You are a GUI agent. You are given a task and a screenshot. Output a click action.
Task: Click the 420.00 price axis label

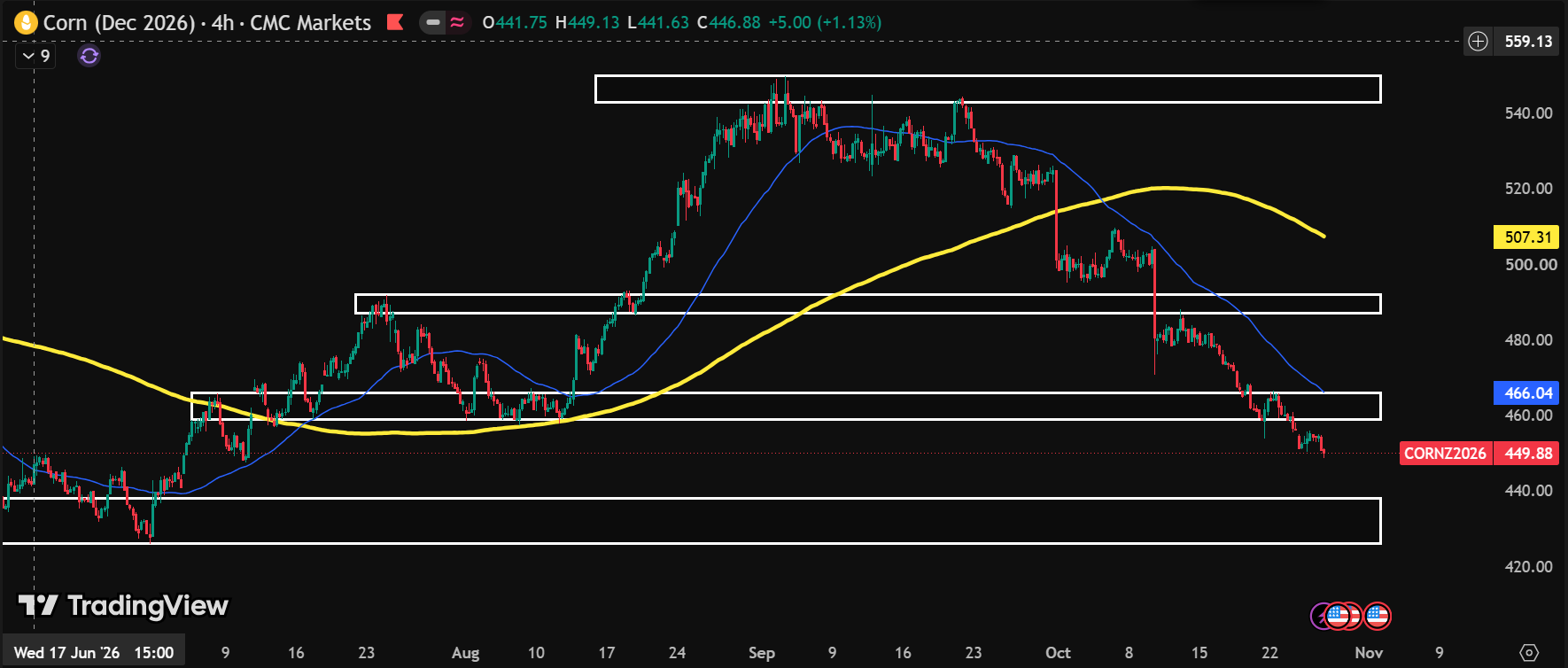pos(1528,567)
